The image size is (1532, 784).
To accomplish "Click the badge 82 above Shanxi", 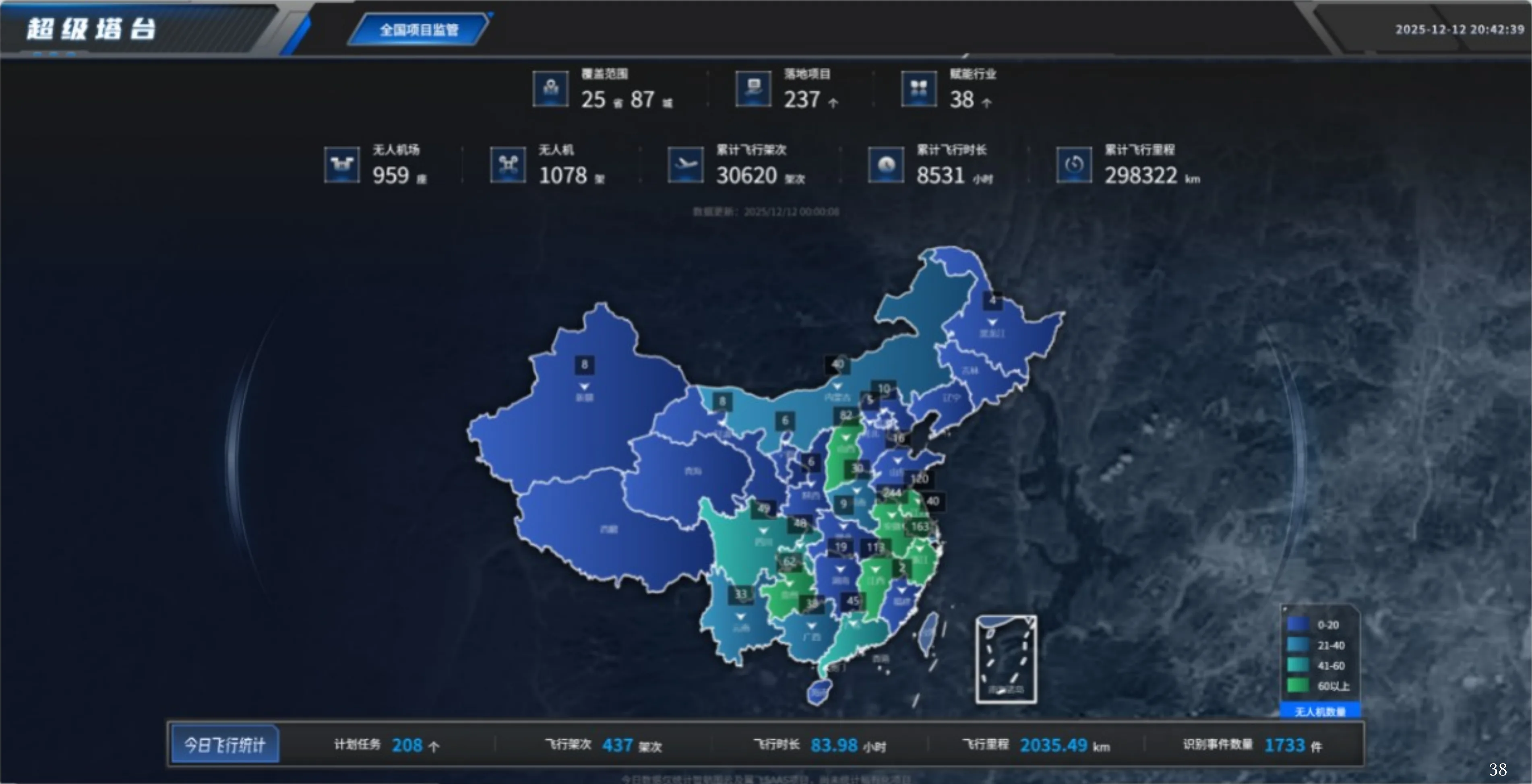I will (846, 415).
